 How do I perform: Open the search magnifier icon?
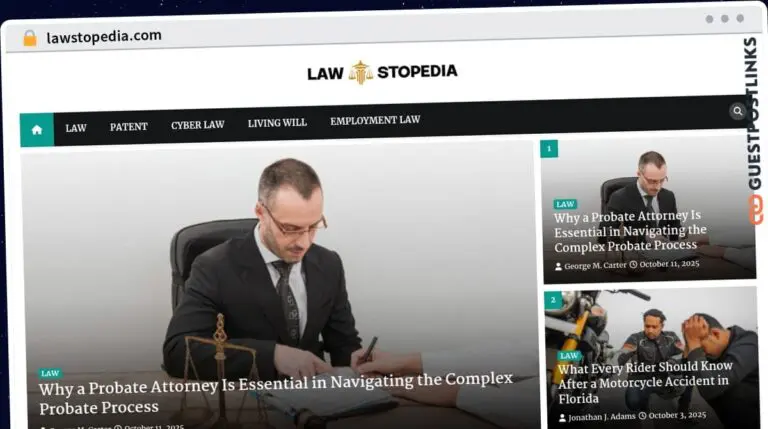tap(737, 111)
